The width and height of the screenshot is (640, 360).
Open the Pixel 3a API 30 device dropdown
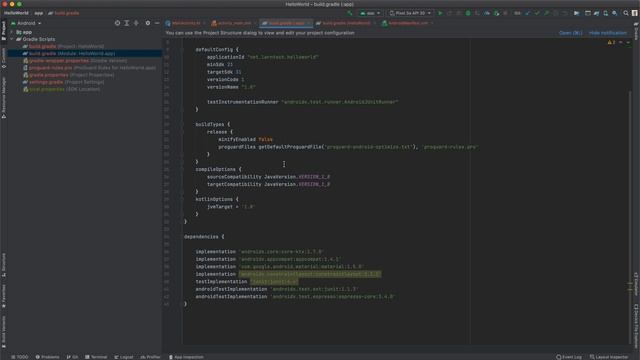click(410, 13)
